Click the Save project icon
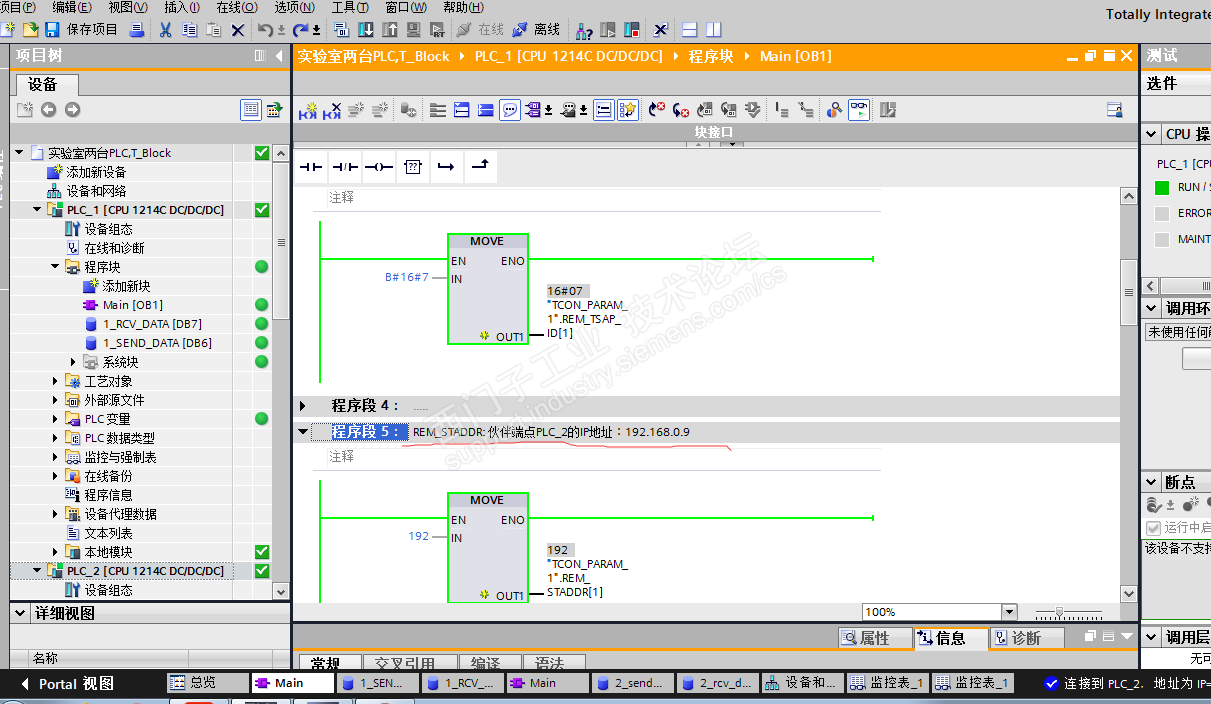The height and width of the screenshot is (704, 1211). pyautogui.click(x=51, y=30)
